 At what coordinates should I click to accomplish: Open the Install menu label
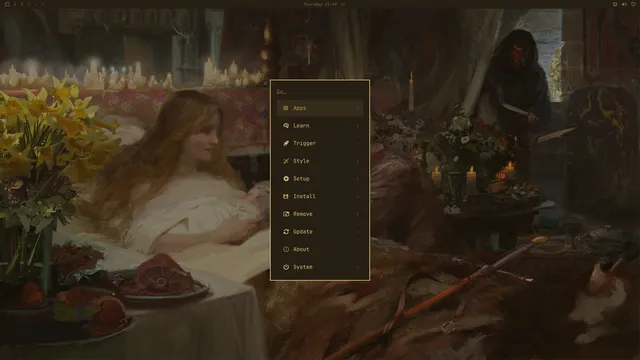coord(304,196)
